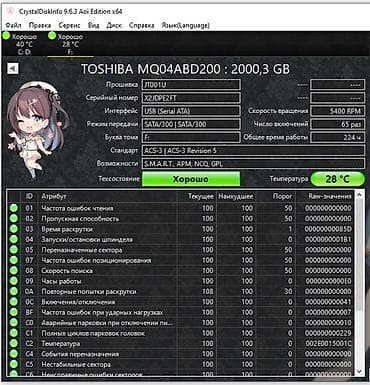Select the Скорость поиска attribute text
370x385 pixels.
pyautogui.click(x=67, y=271)
